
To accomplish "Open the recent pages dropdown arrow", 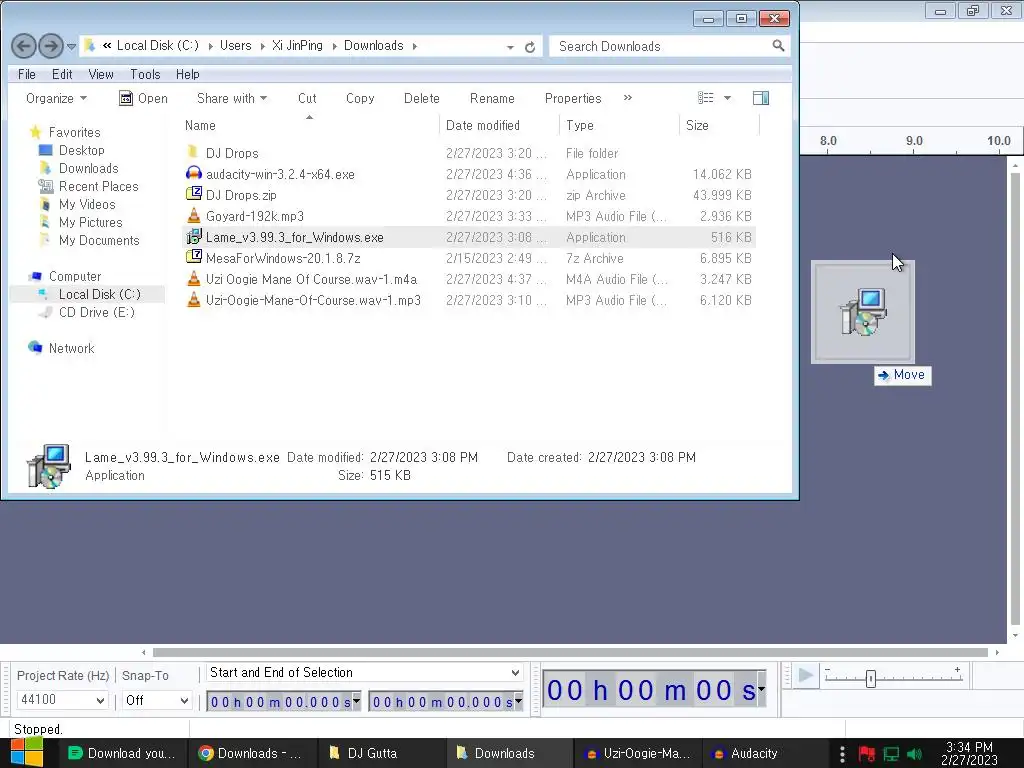I will [x=71, y=46].
